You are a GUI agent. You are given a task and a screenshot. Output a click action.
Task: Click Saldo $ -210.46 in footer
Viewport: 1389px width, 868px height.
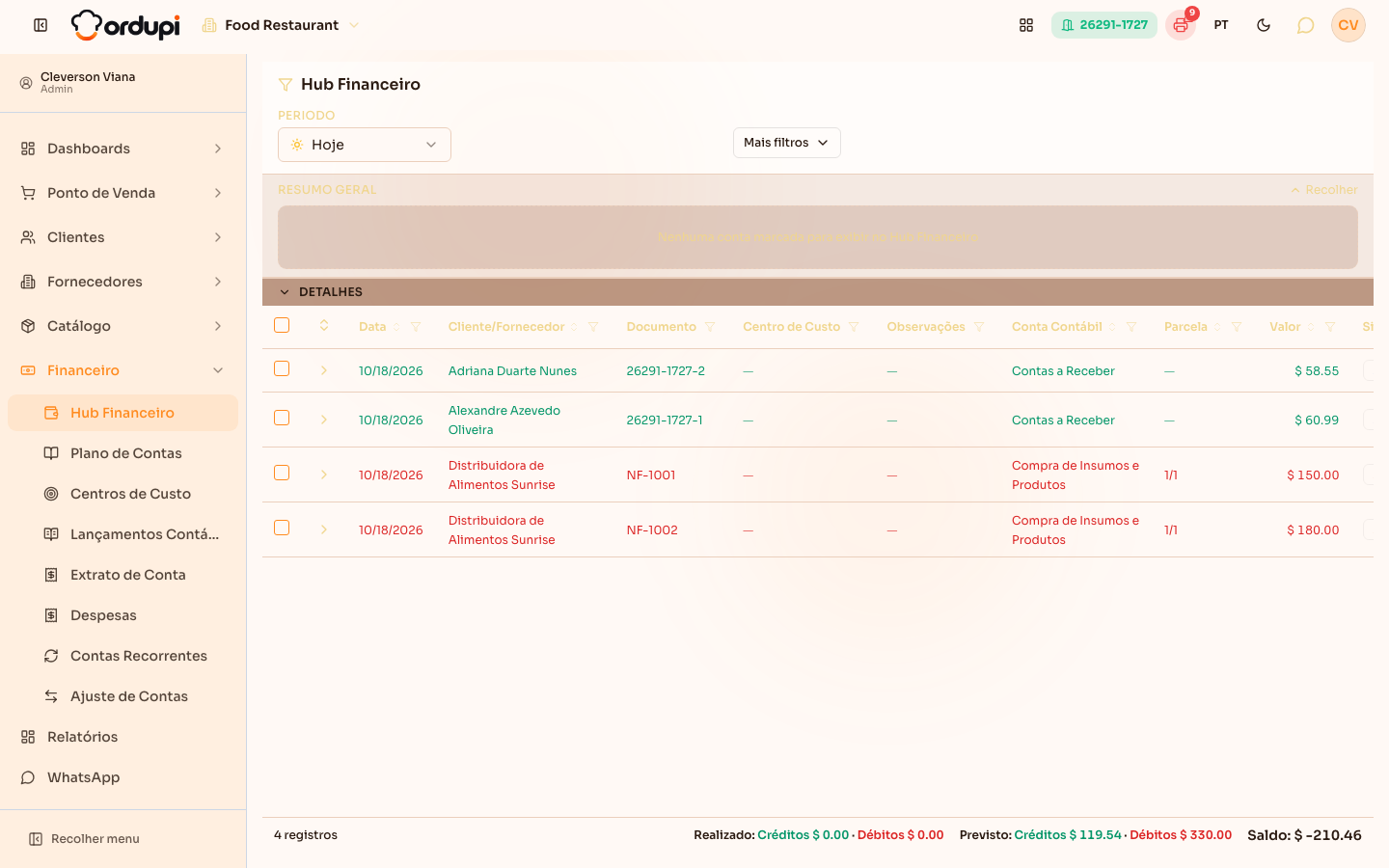tap(1304, 835)
